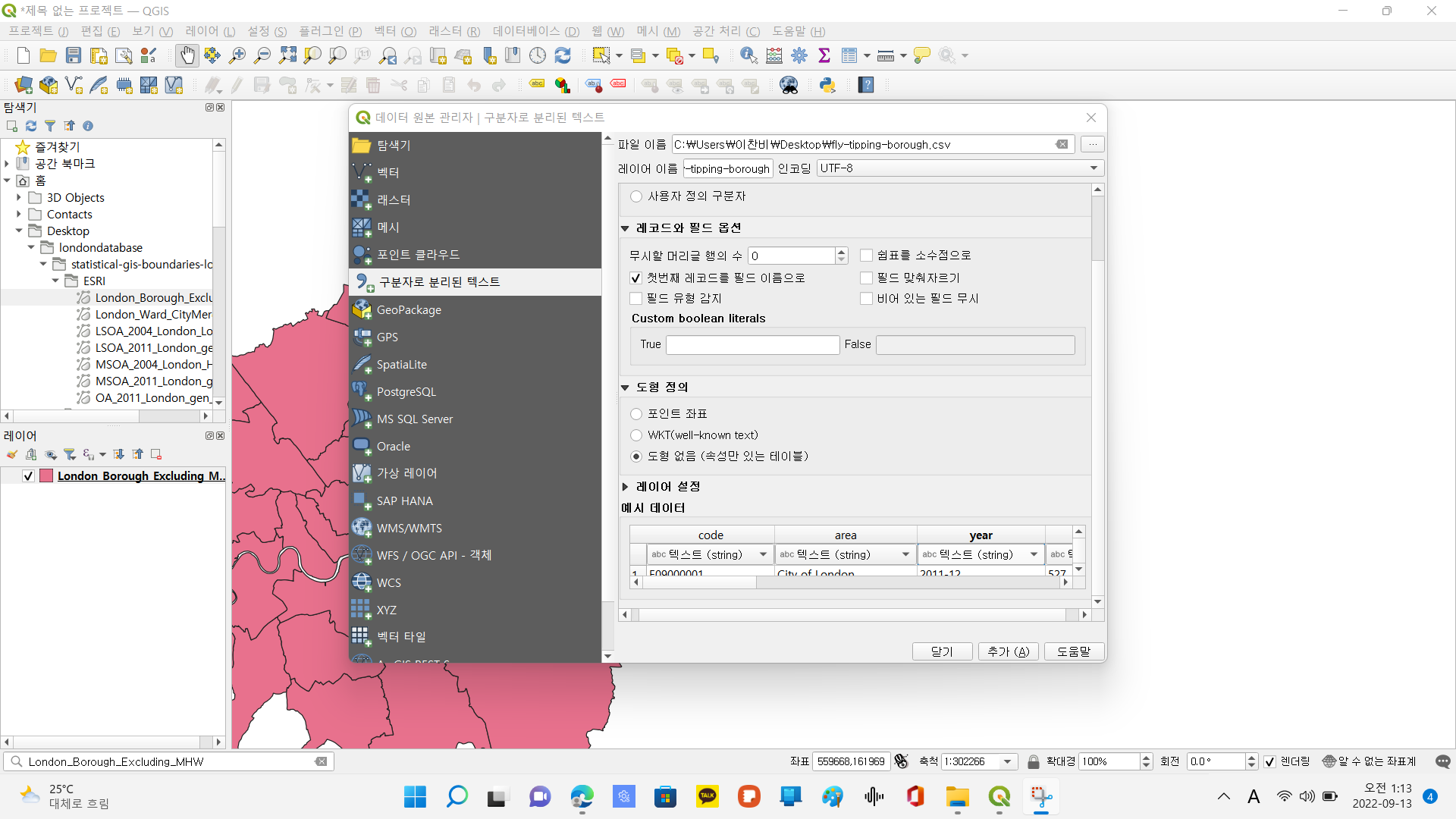Enable the 필드 유형 감지 checkbox
The height and width of the screenshot is (819, 1456).
point(636,298)
